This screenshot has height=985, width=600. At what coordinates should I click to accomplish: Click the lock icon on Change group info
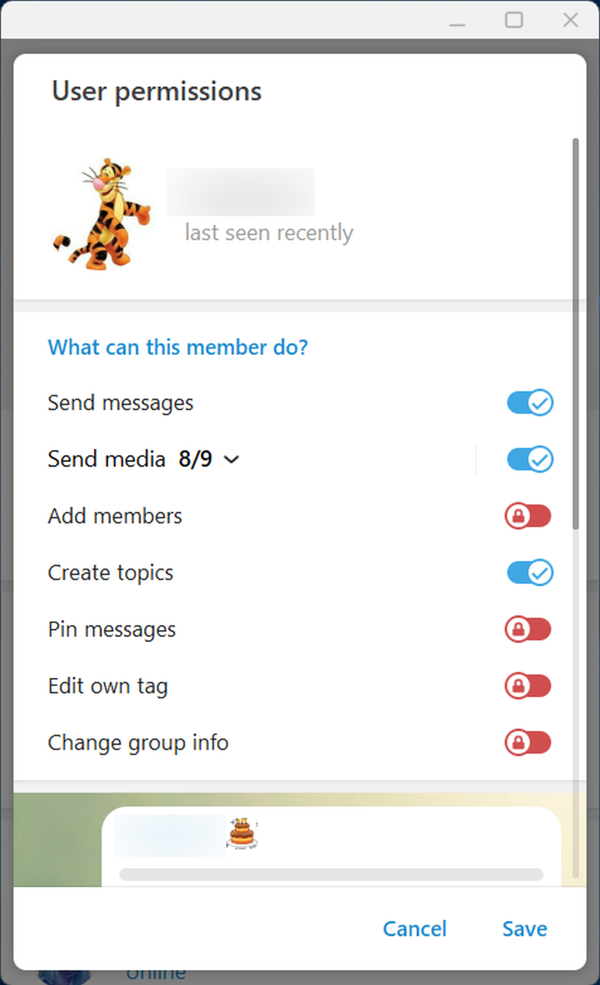[518, 743]
